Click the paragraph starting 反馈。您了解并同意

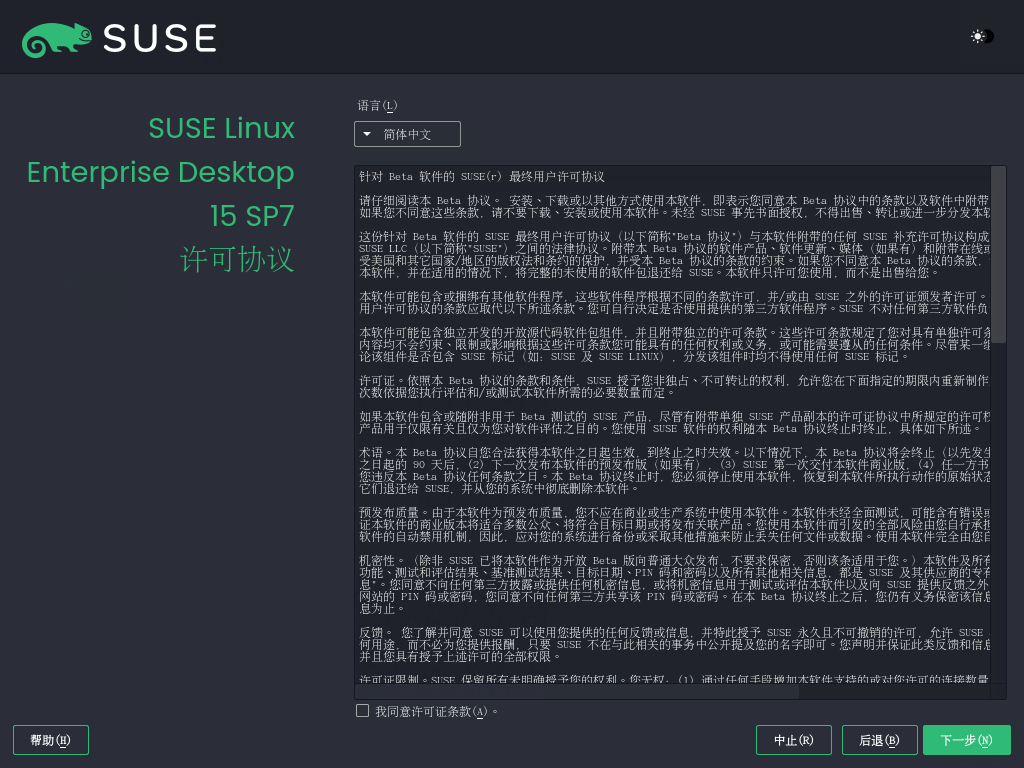point(675,645)
